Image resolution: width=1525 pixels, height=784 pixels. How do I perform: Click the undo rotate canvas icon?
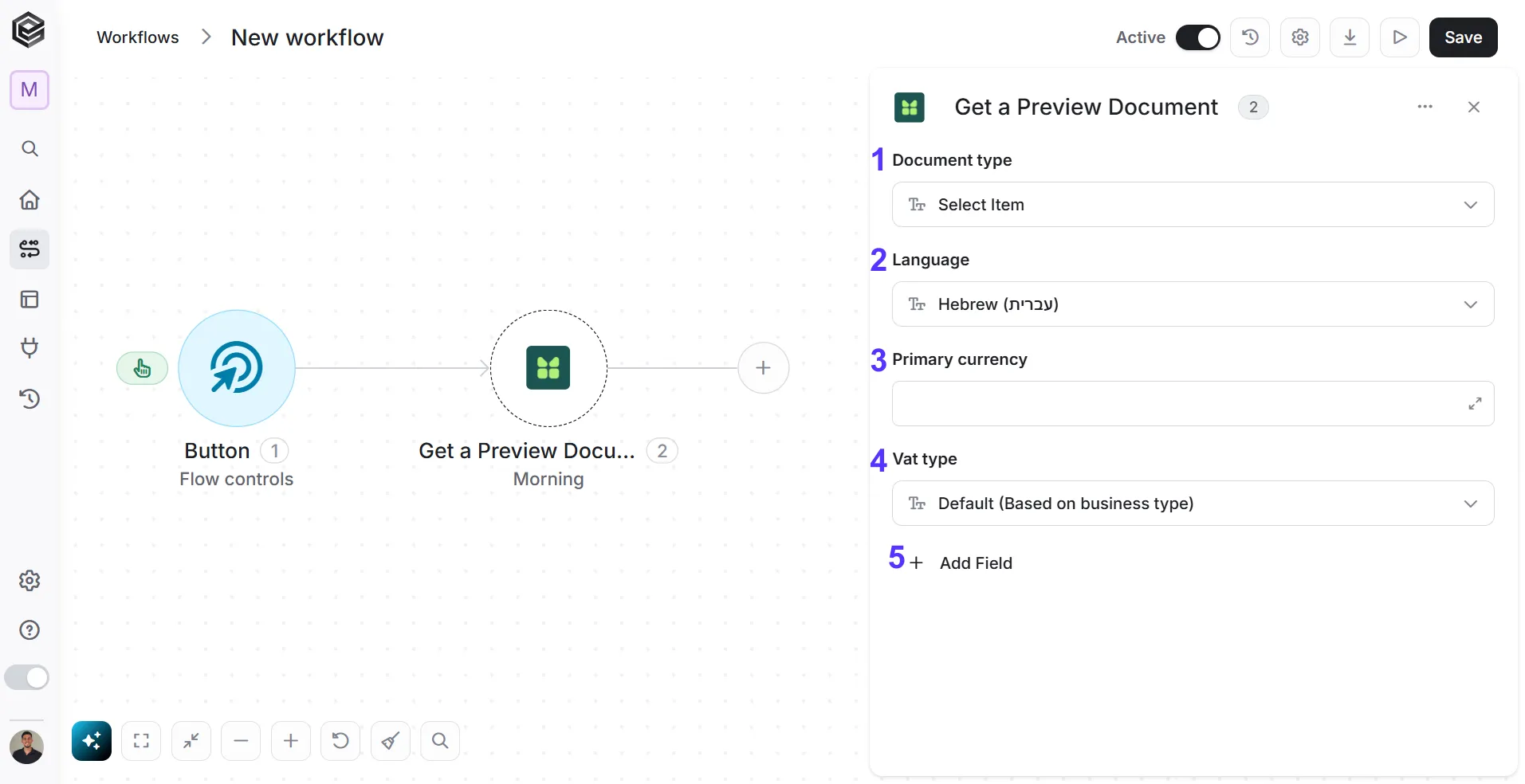340,741
